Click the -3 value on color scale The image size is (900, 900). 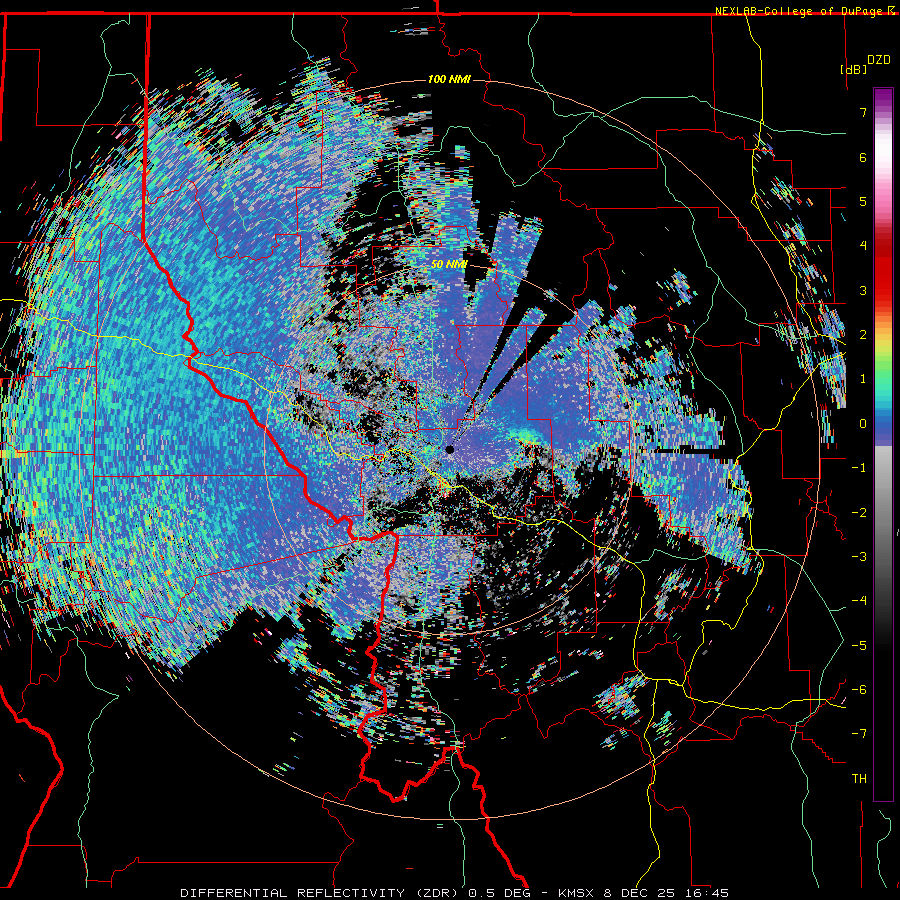coord(859,557)
